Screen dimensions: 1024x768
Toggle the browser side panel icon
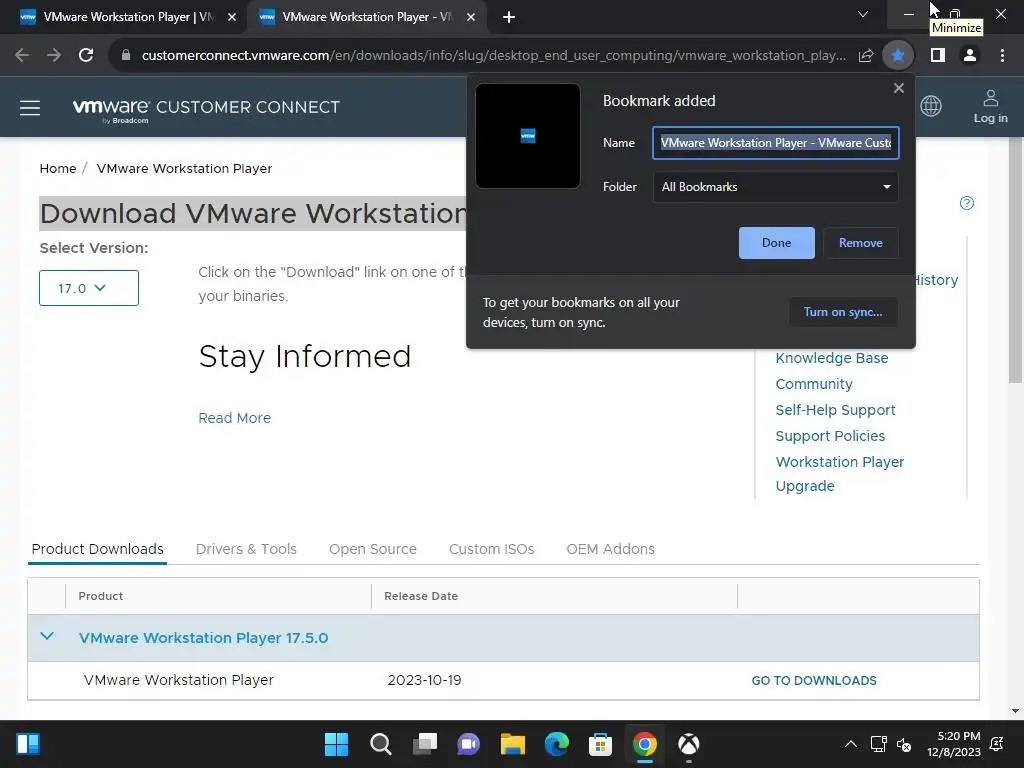tap(938, 56)
